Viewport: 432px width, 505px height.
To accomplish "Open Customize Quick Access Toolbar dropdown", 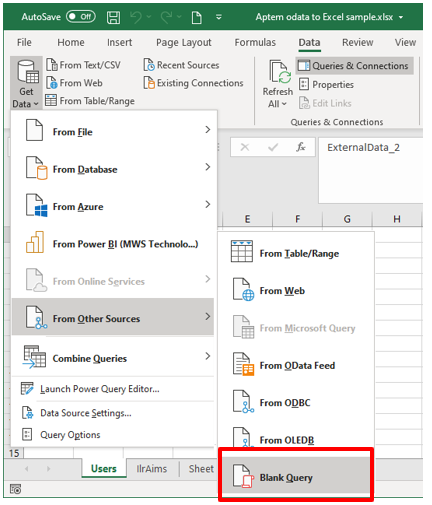I will click(x=219, y=17).
